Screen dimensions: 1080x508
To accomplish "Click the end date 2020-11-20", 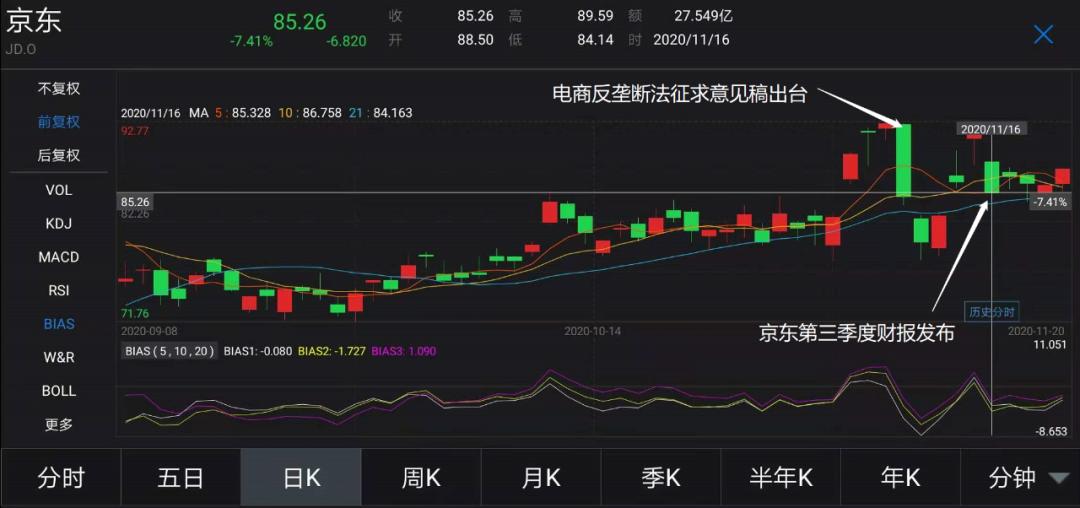I will (x=1036, y=330).
